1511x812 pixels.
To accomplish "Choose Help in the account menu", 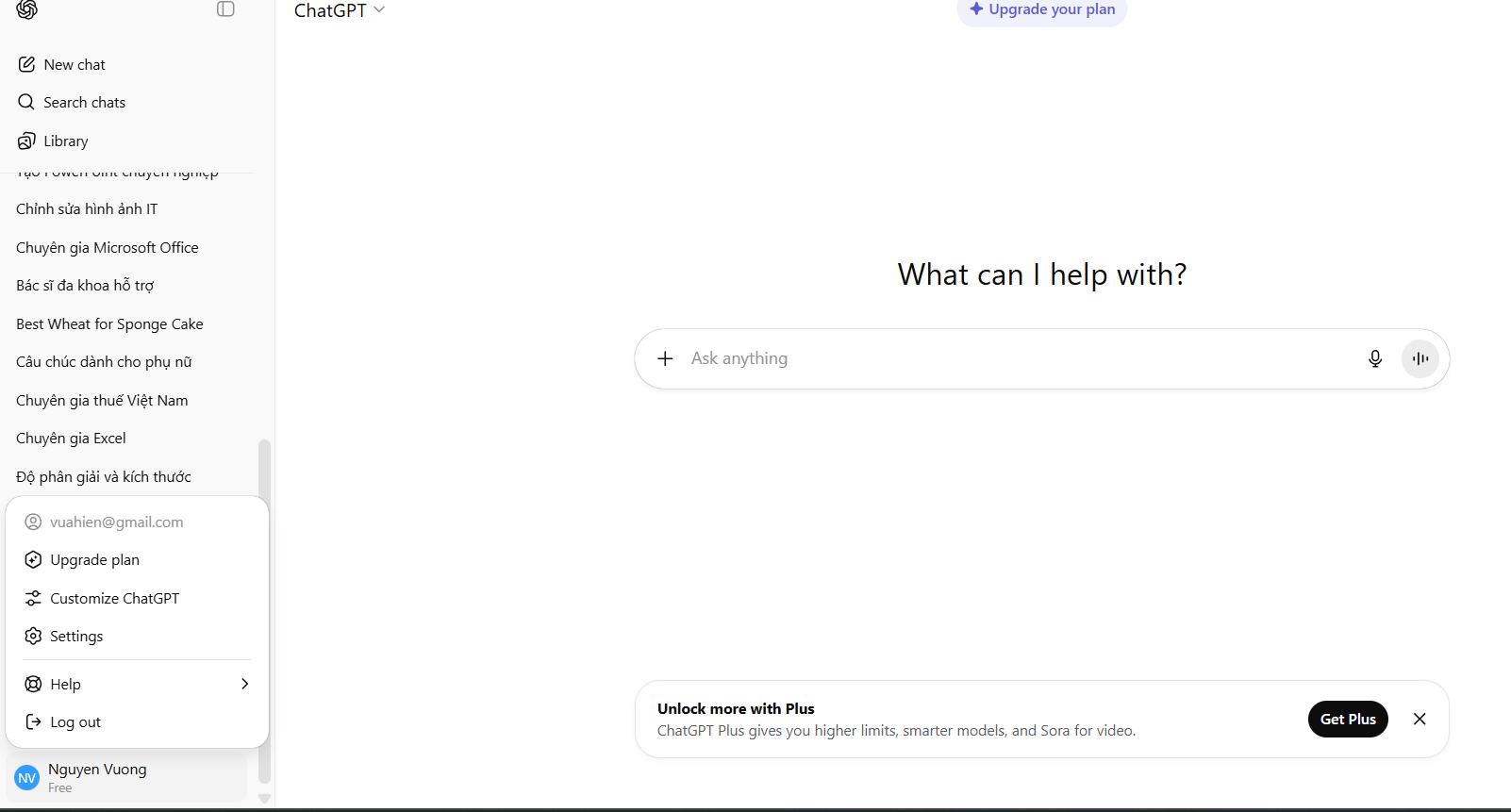I will [x=138, y=684].
